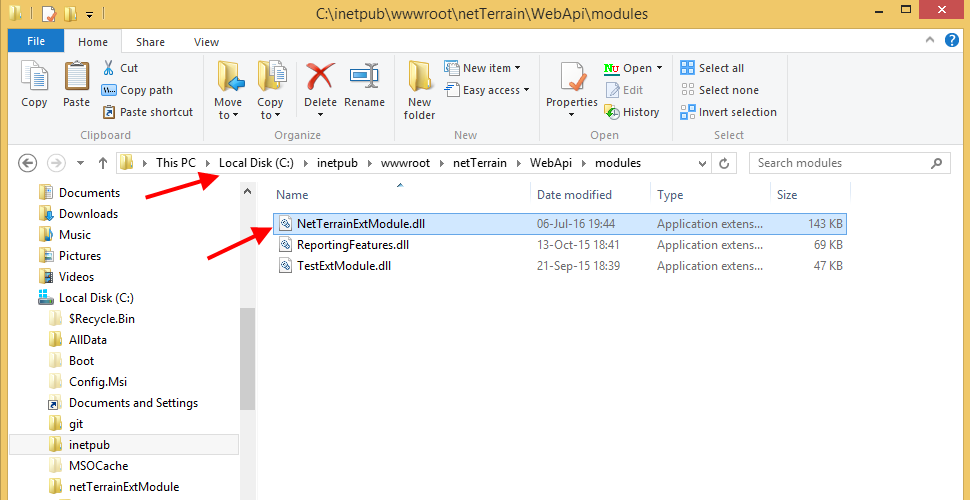The width and height of the screenshot is (970, 500).
Task: Open Properties from the ribbon
Action: [571, 84]
